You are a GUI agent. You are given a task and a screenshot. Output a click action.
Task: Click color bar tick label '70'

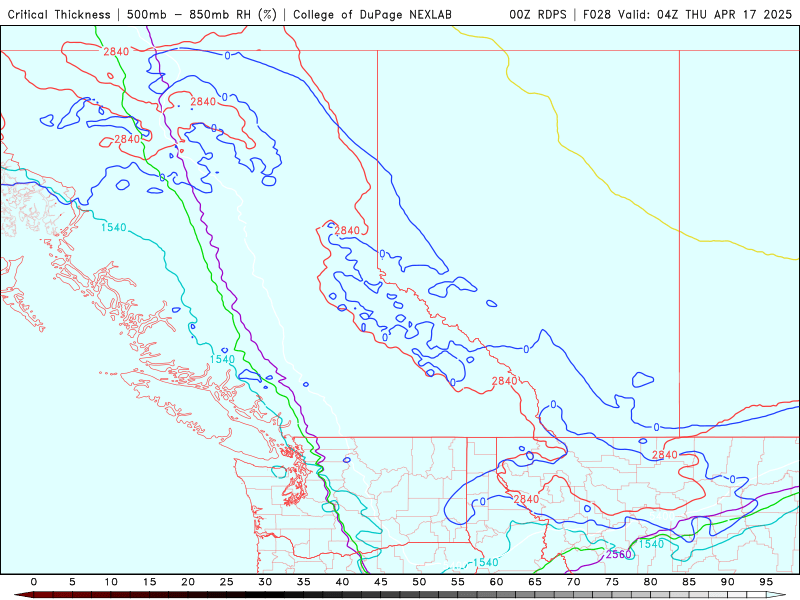pyautogui.click(x=573, y=582)
